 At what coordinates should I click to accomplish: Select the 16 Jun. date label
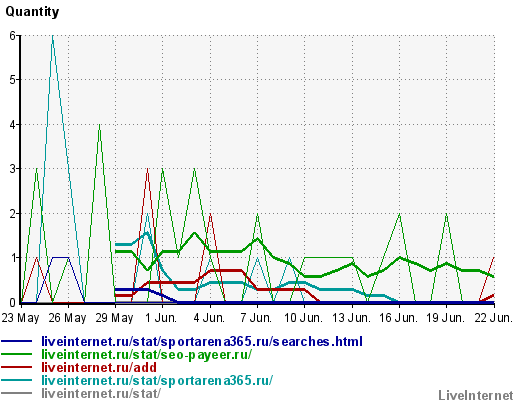coord(398,318)
